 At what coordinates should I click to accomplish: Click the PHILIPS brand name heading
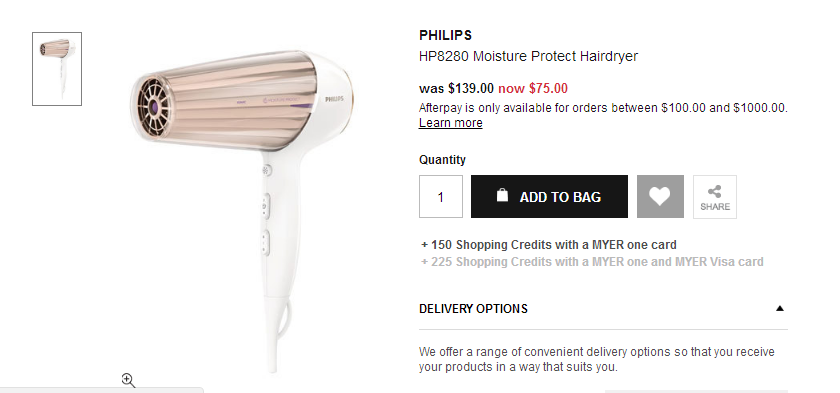pos(445,36)
